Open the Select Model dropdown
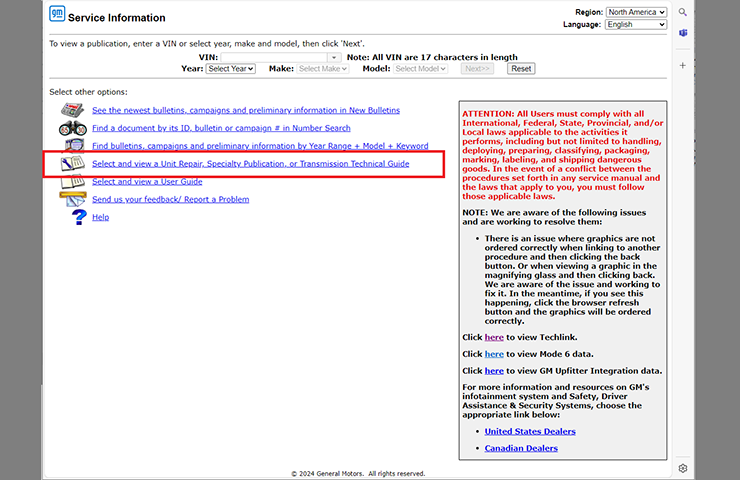Image resolution: width=740 pixels, height=480 pixels. 420,69
